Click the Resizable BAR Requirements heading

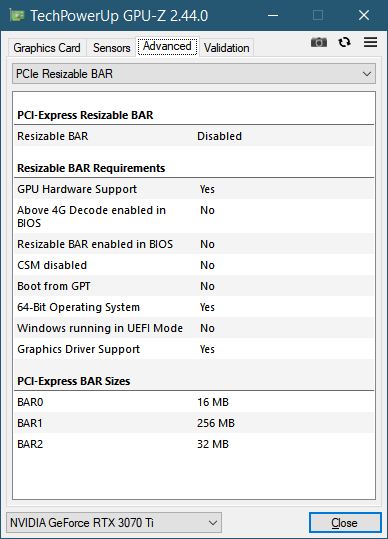(x=91, y=168)
